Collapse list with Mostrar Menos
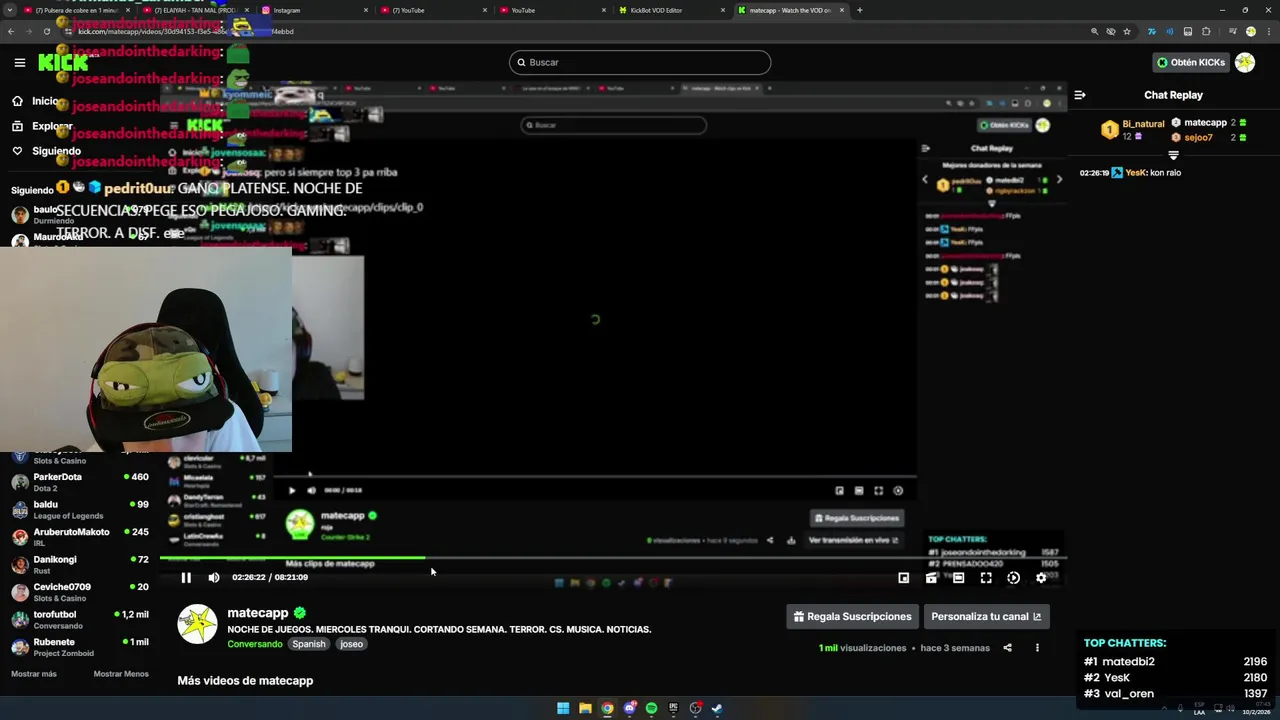This screenshot has width=1280, height=720. 121,674
